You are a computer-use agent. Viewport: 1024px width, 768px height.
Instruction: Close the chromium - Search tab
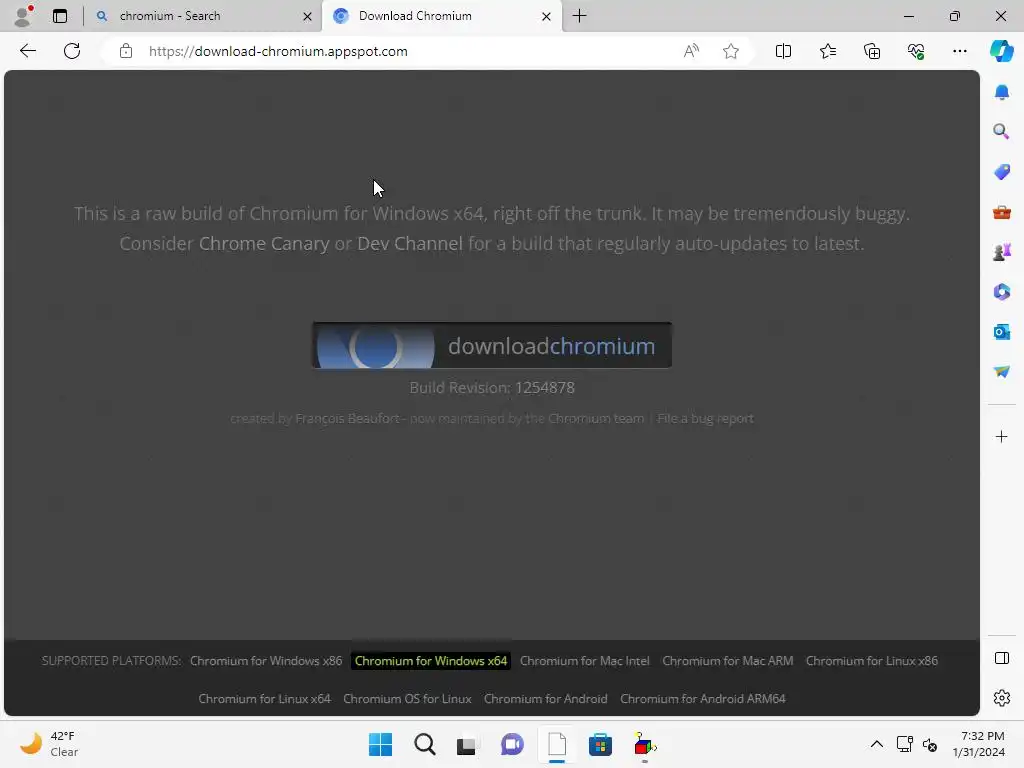coord(307,16)
